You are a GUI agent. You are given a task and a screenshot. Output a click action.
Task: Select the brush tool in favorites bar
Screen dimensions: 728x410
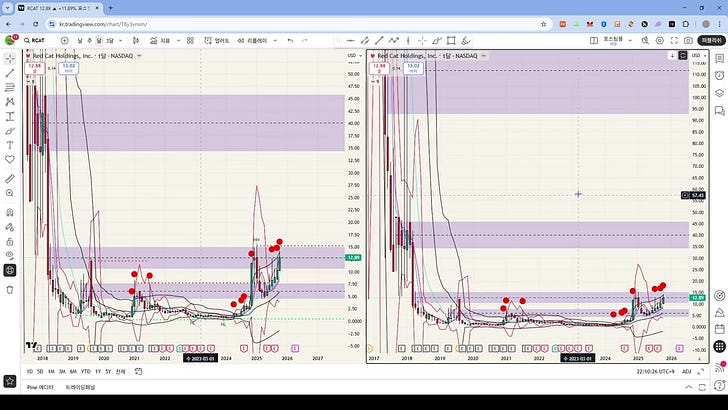436,40
